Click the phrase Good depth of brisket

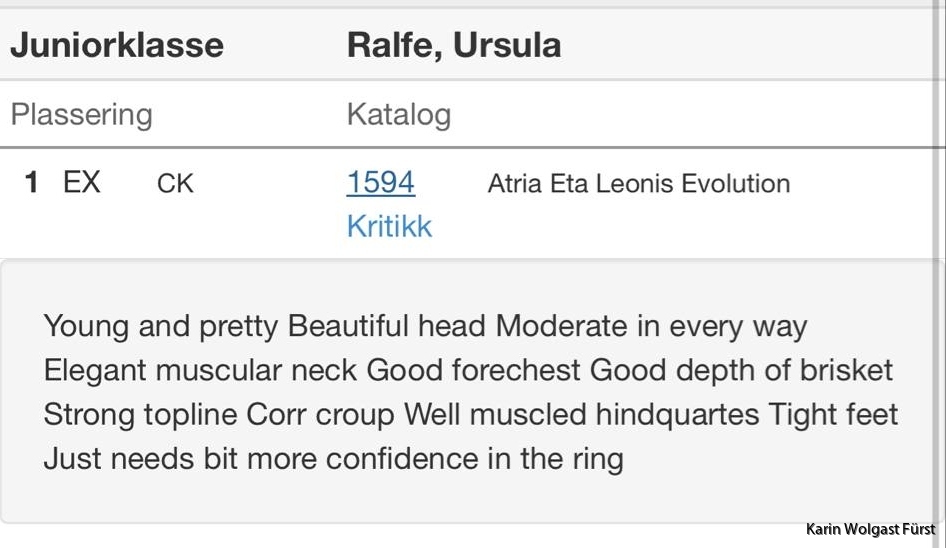741,371
